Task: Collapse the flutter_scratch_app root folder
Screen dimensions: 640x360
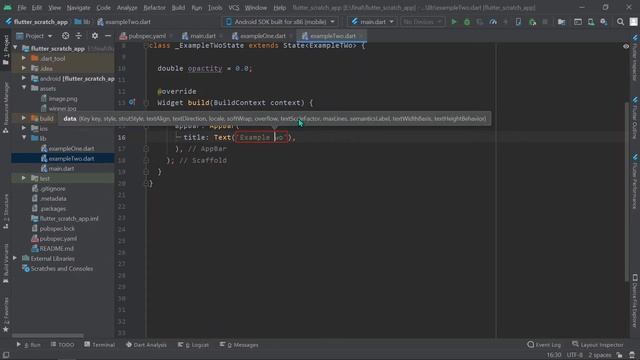Action: tap(16, 48)
